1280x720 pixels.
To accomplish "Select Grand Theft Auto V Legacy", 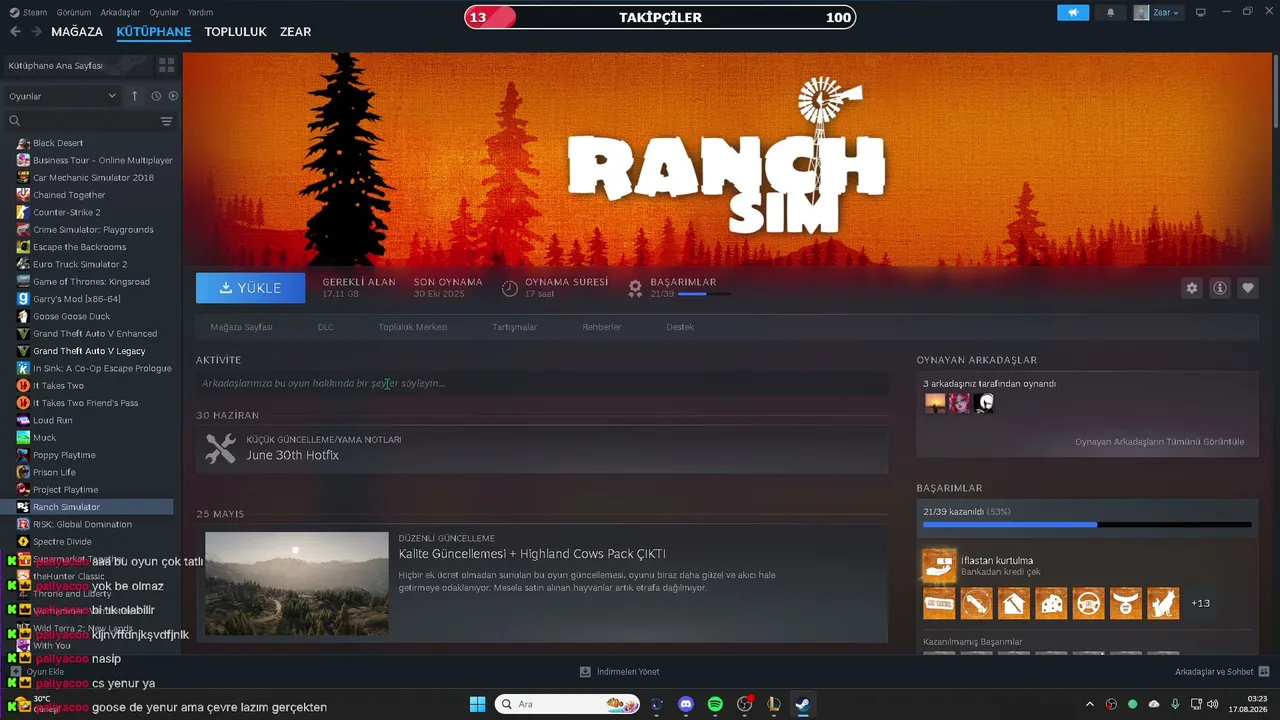I will click(88, 351).
